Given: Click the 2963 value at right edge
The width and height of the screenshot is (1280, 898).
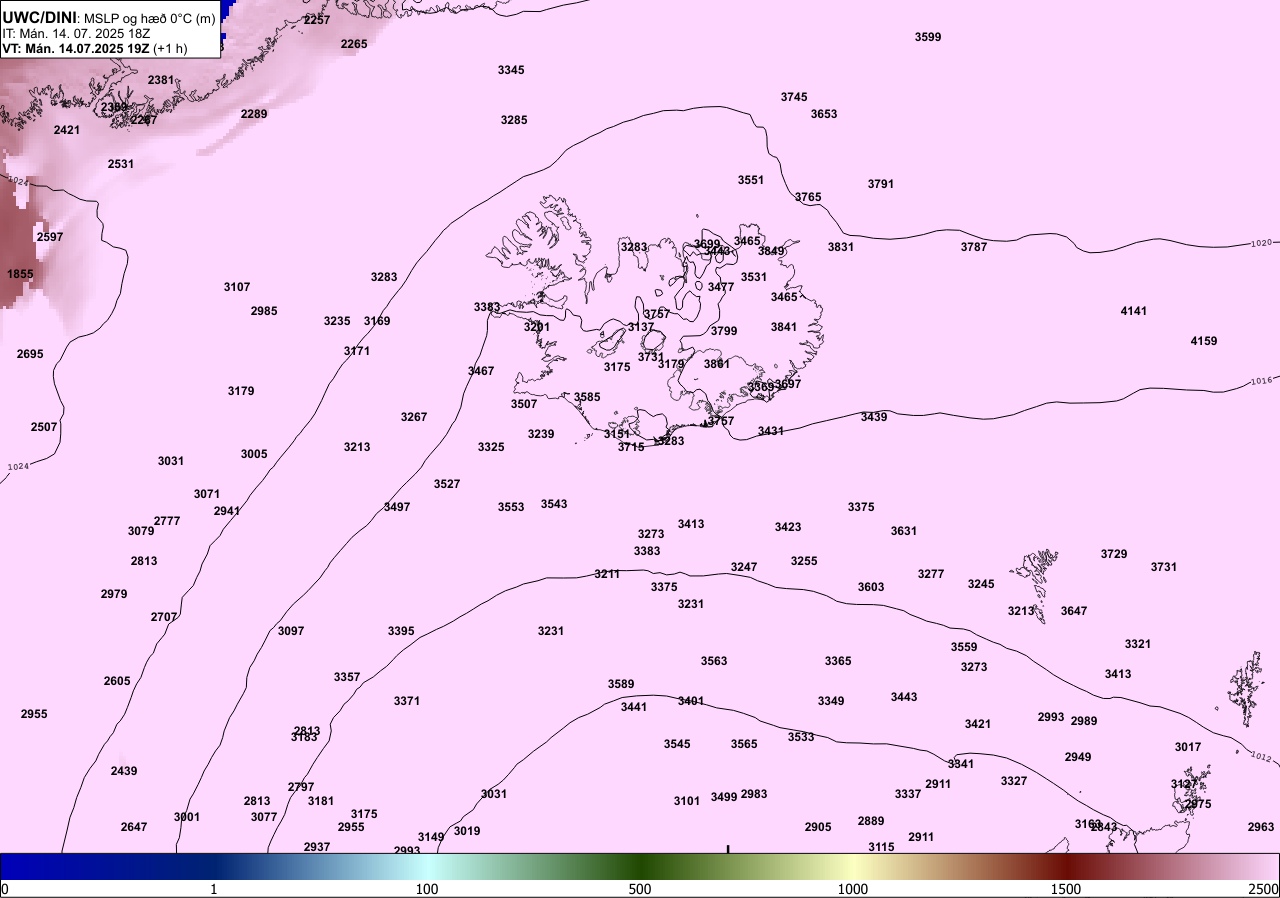Looking at the screenshot, I should click(x=1262, y=827).
